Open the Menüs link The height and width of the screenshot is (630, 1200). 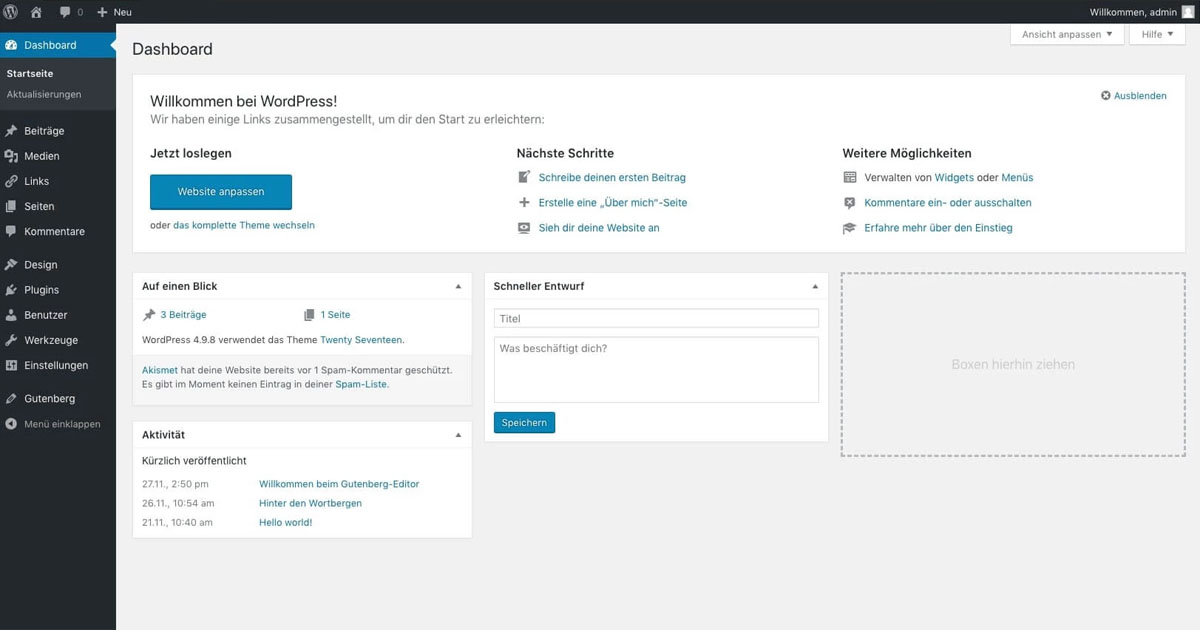tap(1017, 177)
